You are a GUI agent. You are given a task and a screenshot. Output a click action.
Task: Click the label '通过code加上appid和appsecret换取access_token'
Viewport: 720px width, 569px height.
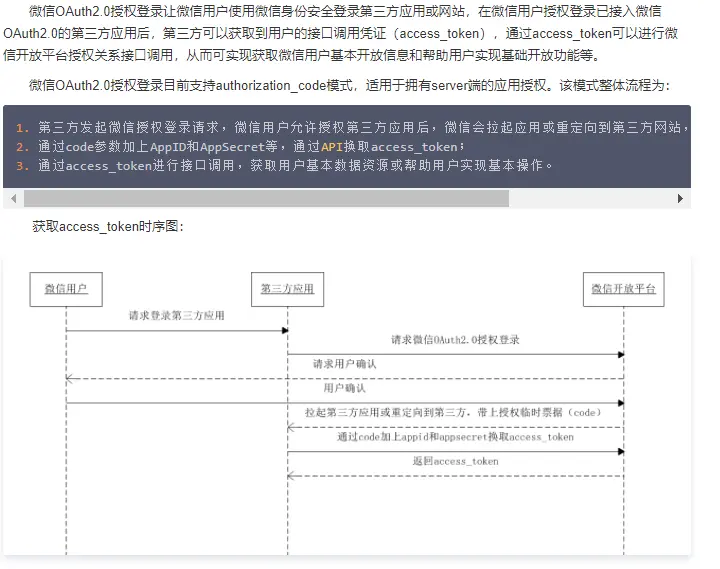456,437
